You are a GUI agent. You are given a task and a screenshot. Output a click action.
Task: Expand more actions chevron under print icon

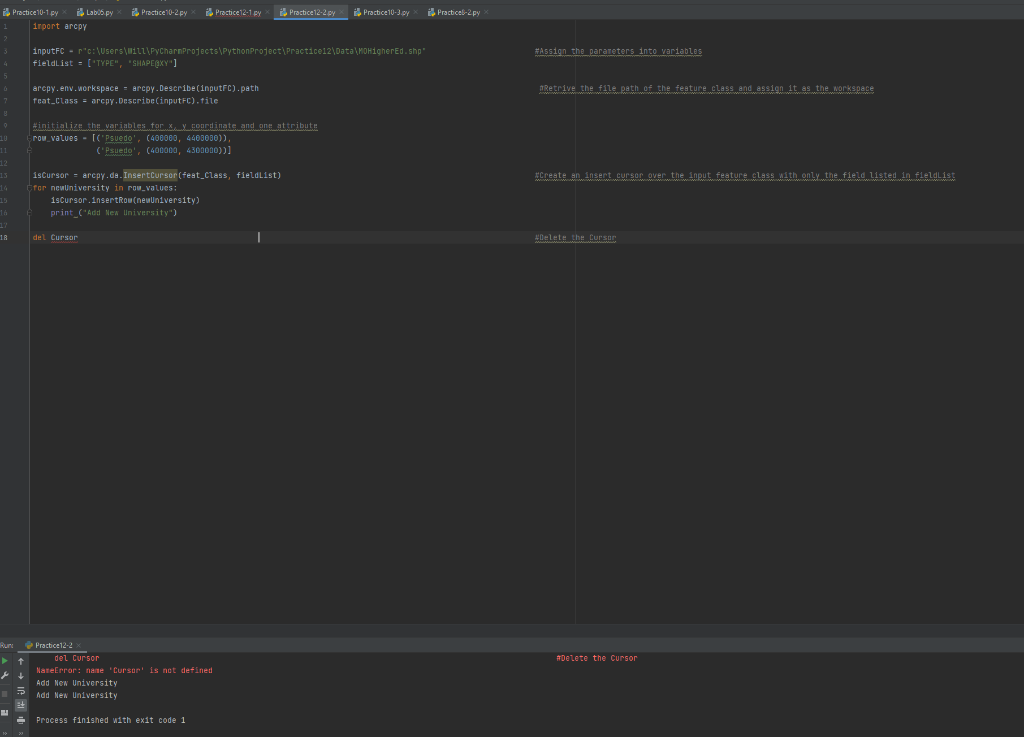[x=21, y=733]
